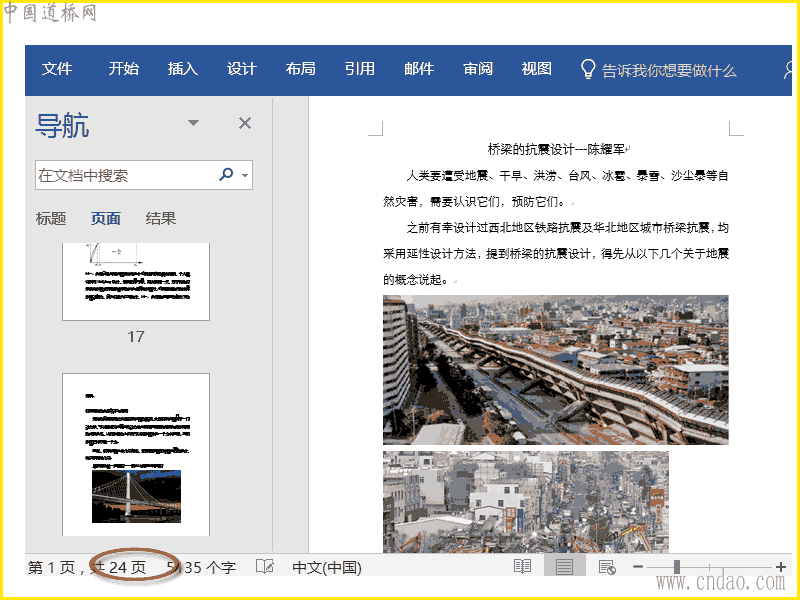This screenshot has height=600, width=800.
Task: Select the Print Layout view icon
Action: coord(564,566)
